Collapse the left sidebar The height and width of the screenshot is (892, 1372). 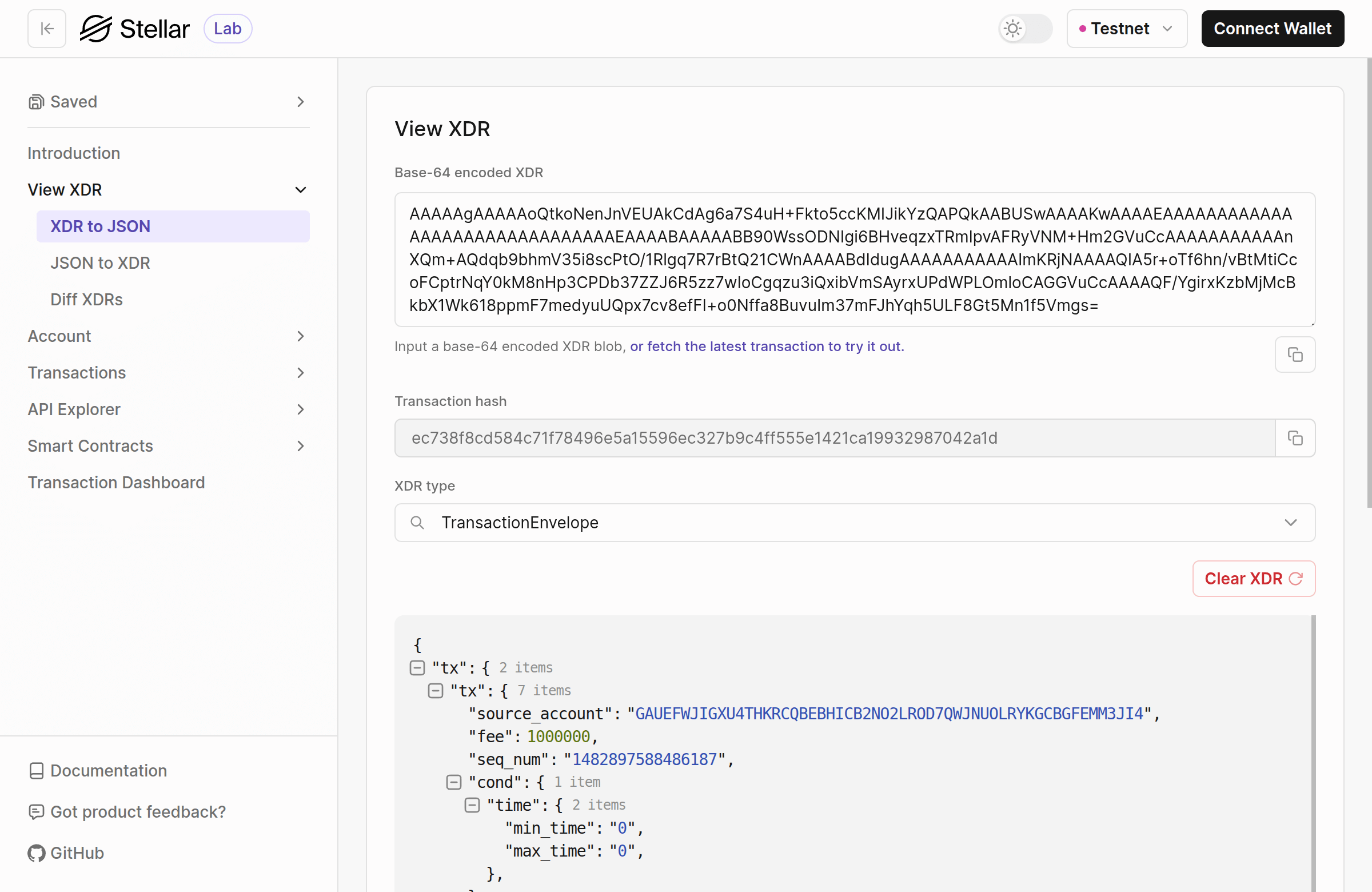46,28
